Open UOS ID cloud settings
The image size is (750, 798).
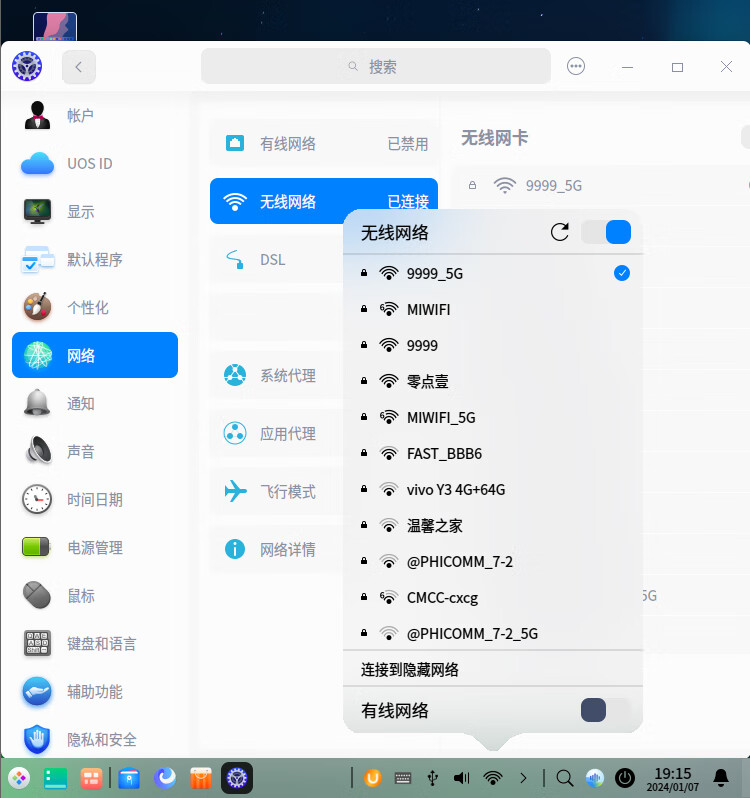pyautogui.click(x=95, y=163)
